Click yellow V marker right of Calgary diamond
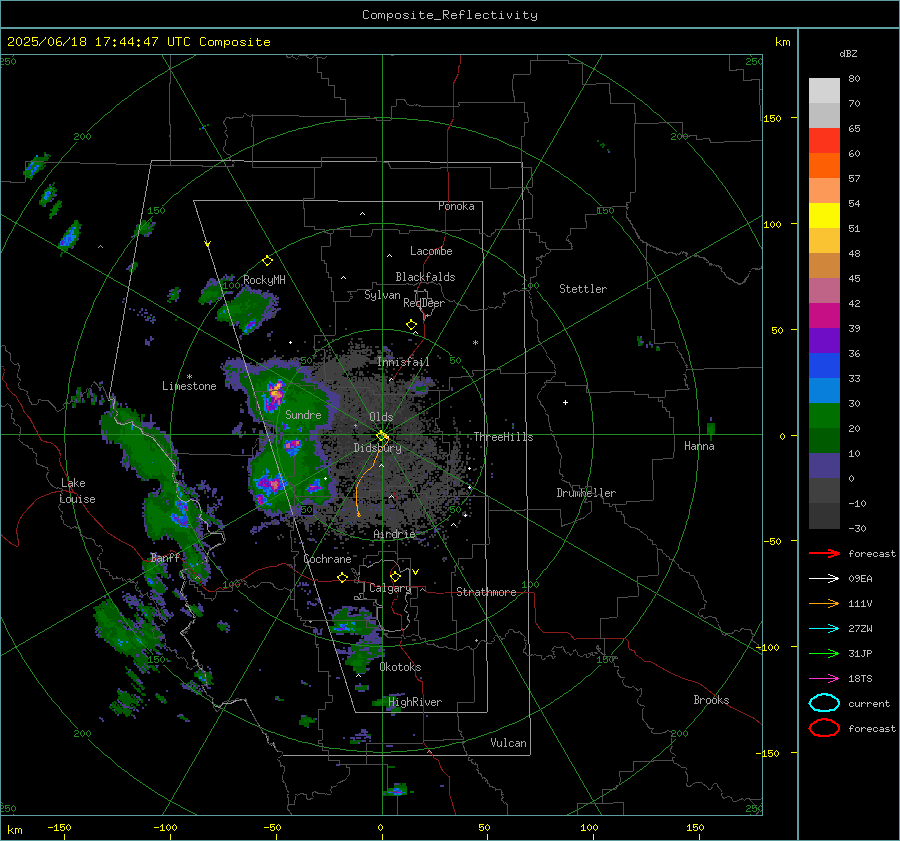Image resolution: width=900 pixels, height=841 pixels. point(416,572)
